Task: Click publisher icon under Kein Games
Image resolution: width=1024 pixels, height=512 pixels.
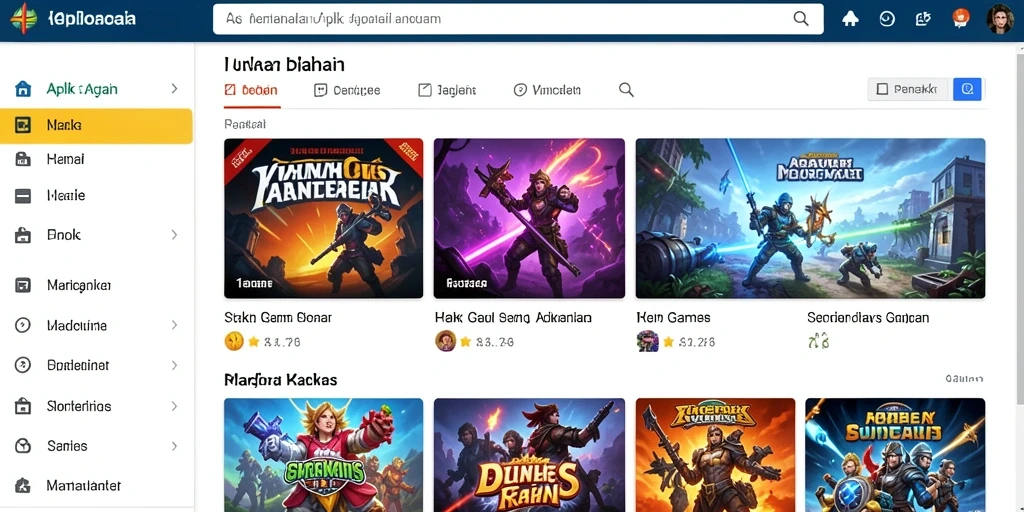Action: pos(647,341)
